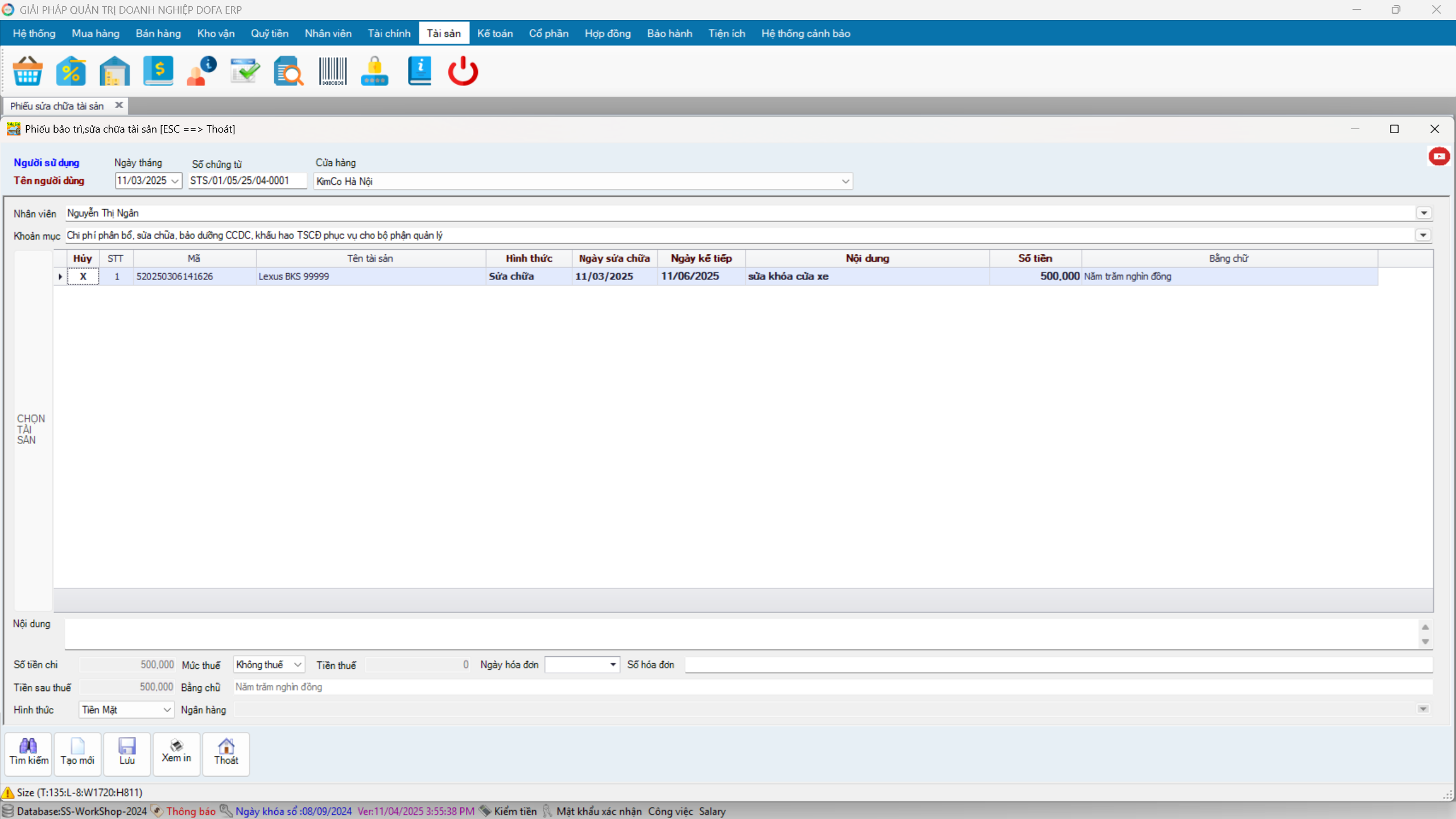Image resolution: width=1456 pixels, height=819 pixels.
Task: Expand the Khoản mục dropdown arrow
Action: pos(1423,235)
